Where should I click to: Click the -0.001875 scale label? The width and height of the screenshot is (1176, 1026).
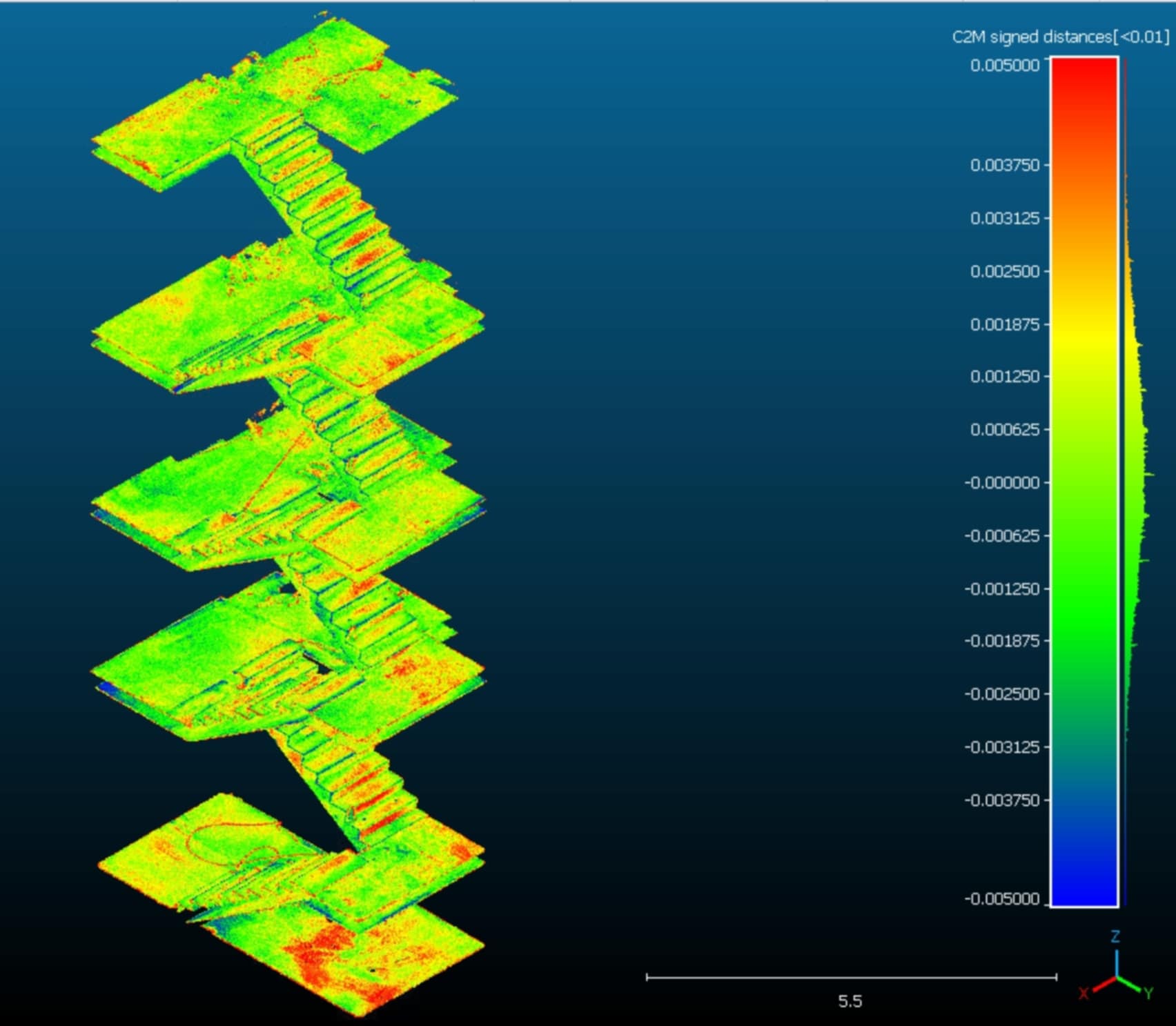coord(1002,640)
